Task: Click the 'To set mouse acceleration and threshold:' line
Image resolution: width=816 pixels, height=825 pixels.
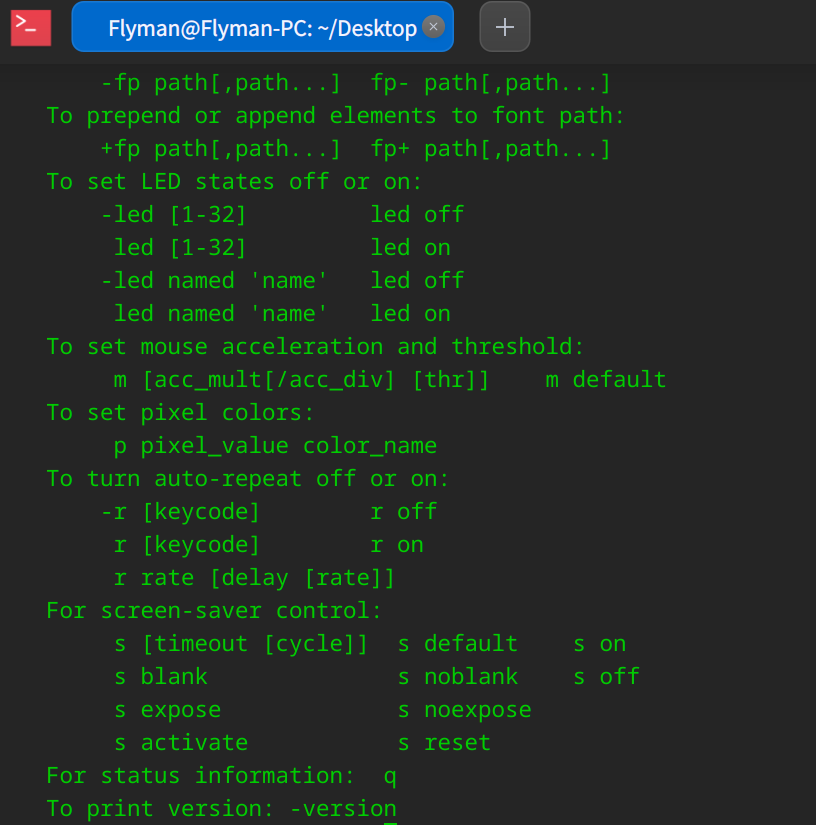Action: tap(315, 347)
